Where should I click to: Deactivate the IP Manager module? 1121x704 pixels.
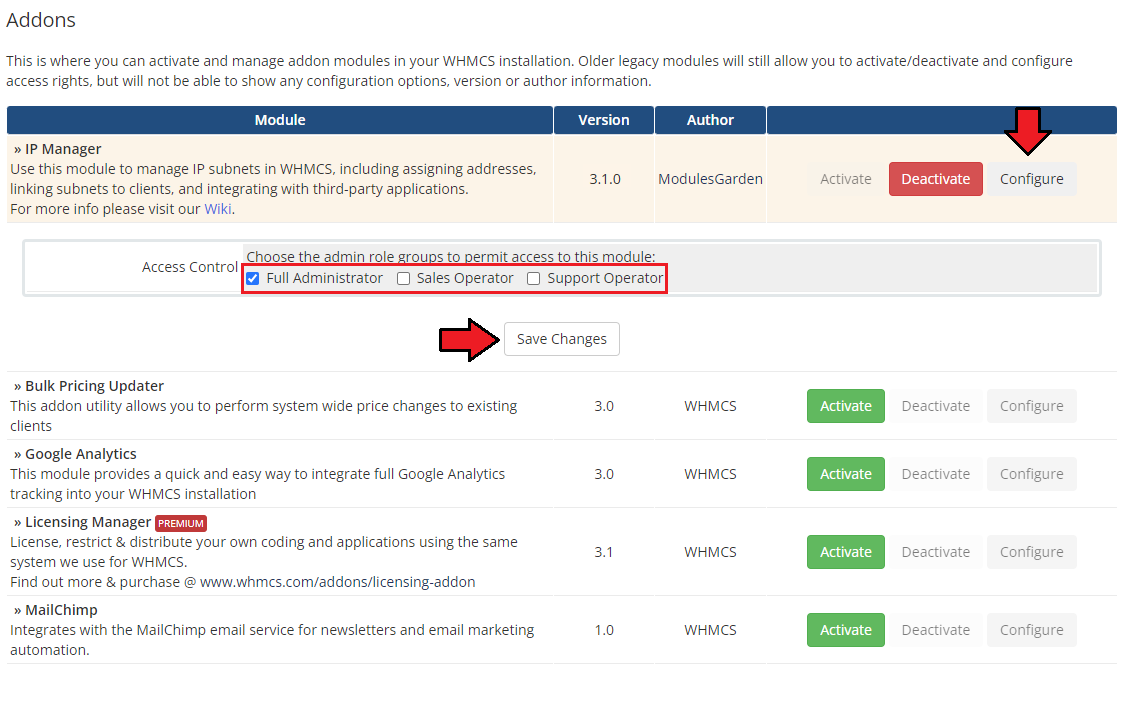pyautogui.click(x=935, y=179)
